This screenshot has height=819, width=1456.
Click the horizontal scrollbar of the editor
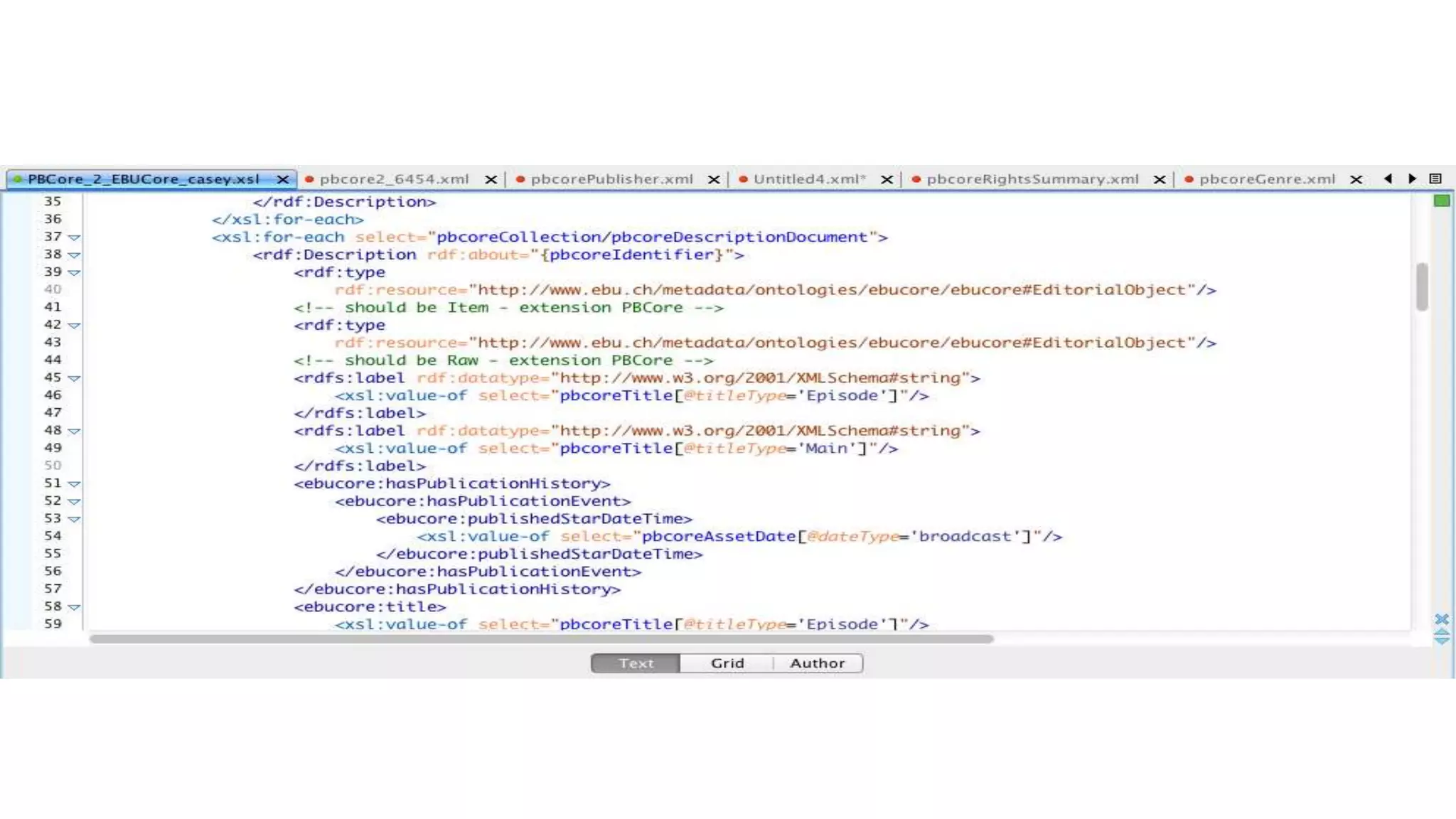(x=540, y=638)
